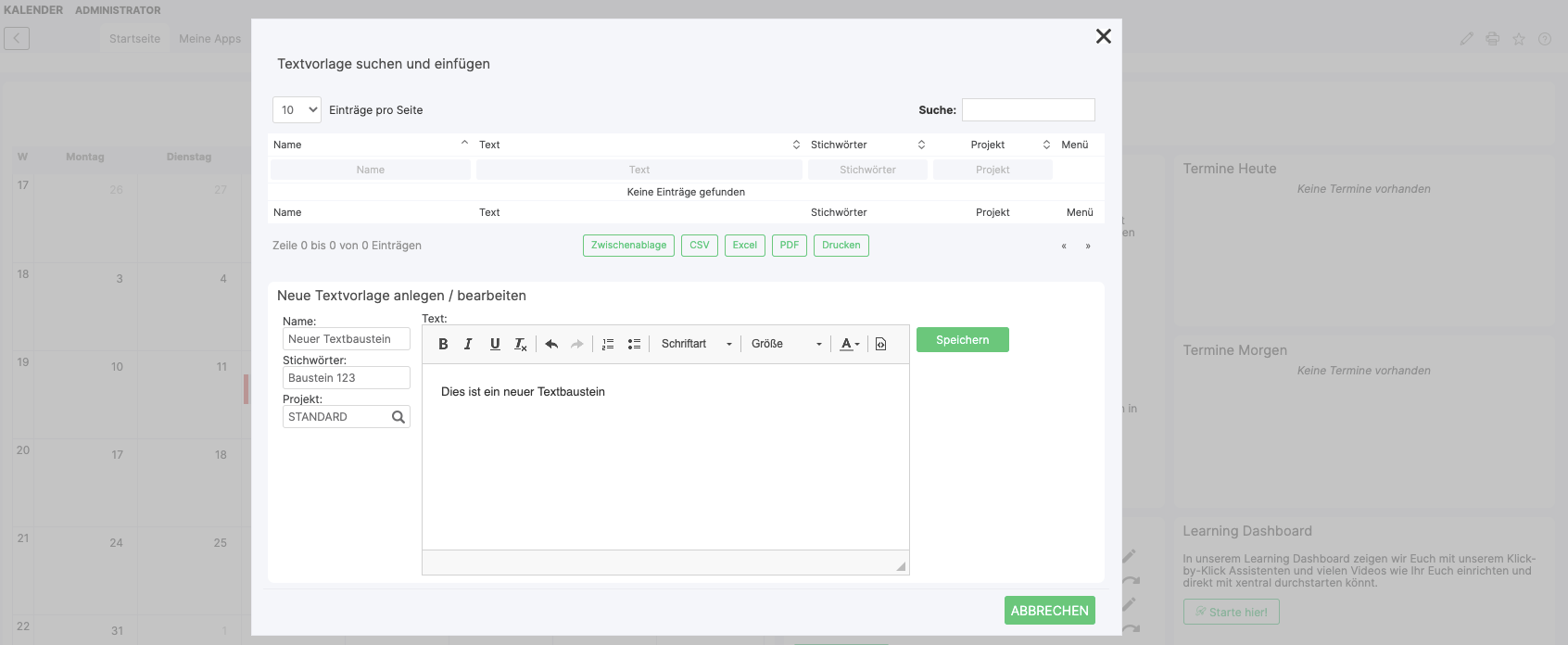
Task: Open the text color picker
Action: coord(849,344)
